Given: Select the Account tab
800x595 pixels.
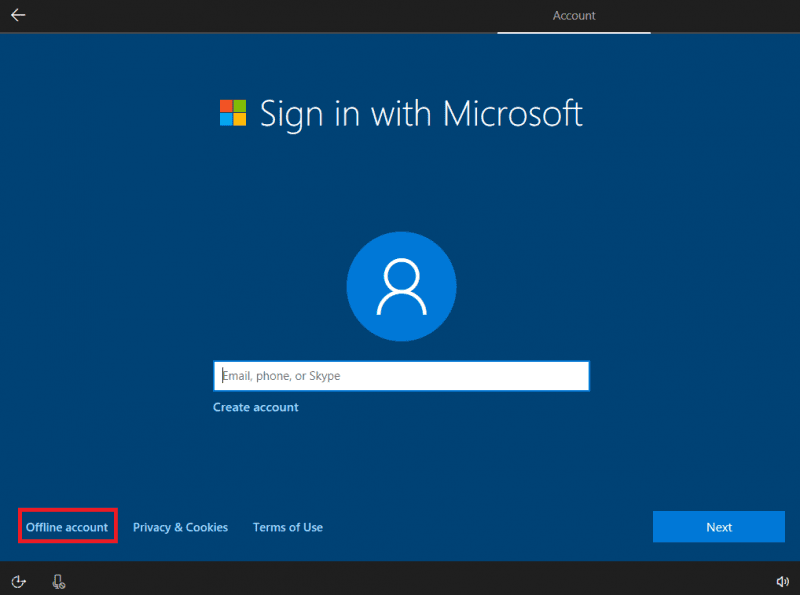Looking at the screenshot, I should (x=574, y=16).
